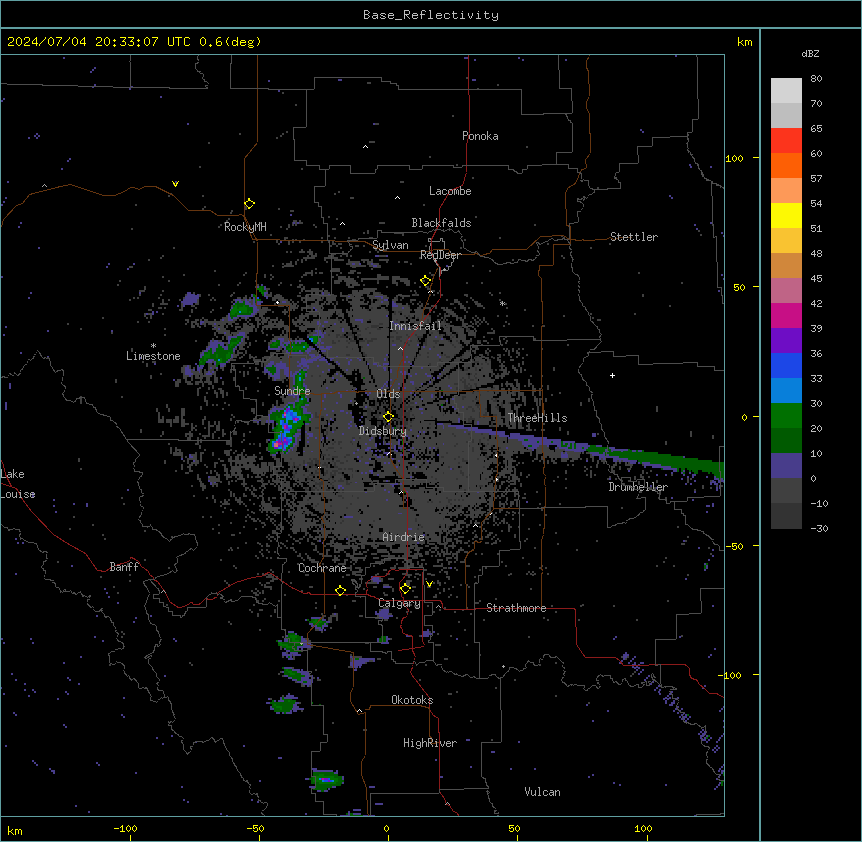Click the -100 tick on the bottom axis
This screenshot has width=862, height=842.
pos(125,828)
